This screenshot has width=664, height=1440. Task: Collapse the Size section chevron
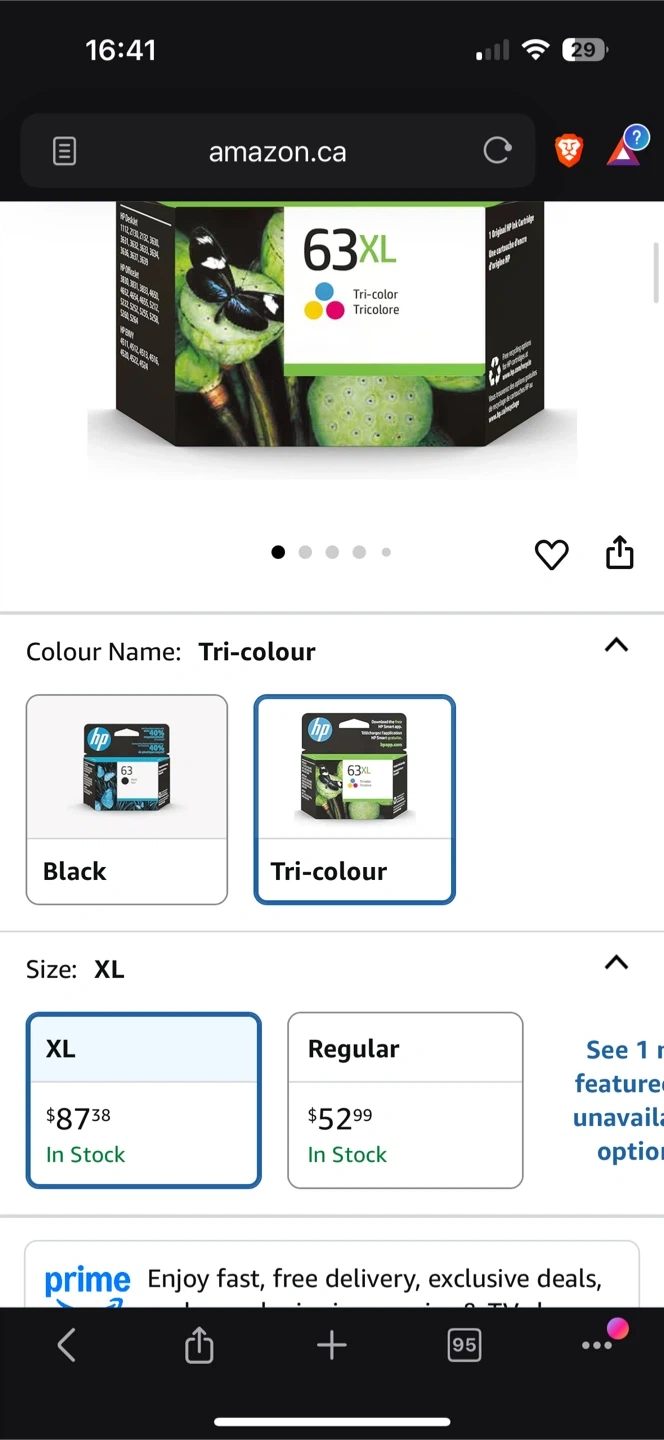click(x=617, y=963)
